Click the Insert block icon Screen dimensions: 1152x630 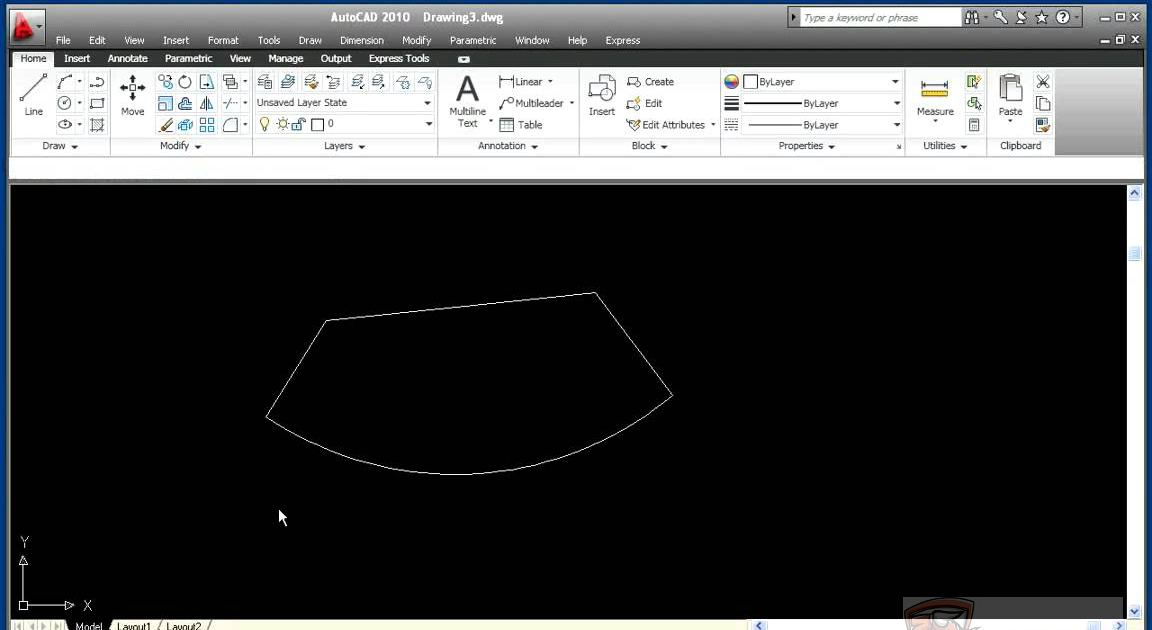point(602,95)
